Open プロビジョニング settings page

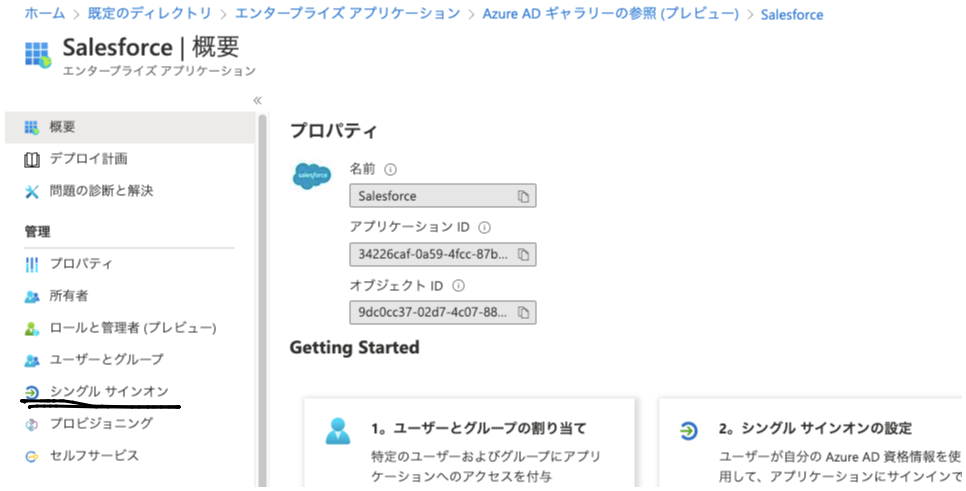click(101, 423)
